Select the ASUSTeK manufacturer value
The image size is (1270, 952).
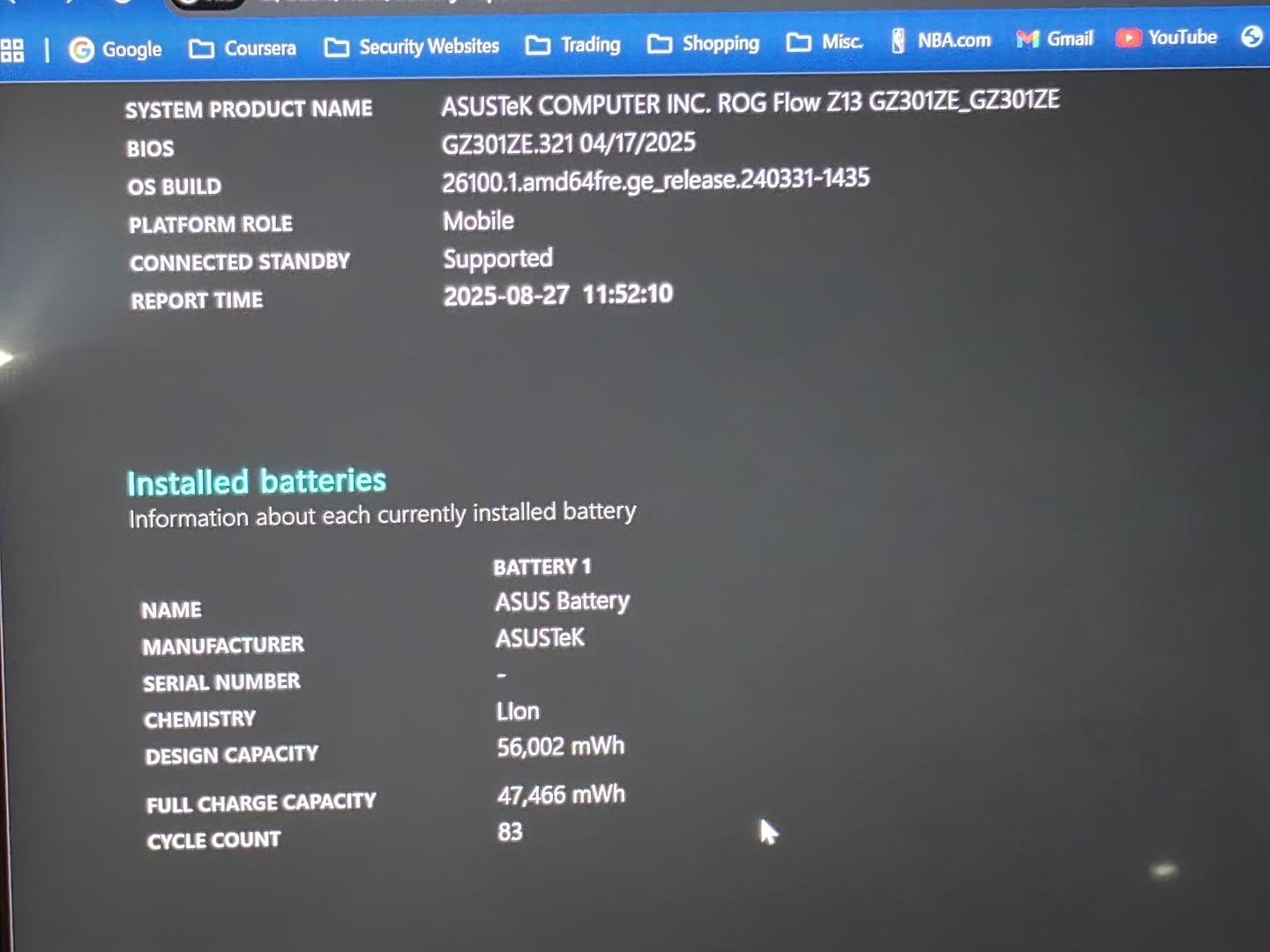(x=540, y=638)
